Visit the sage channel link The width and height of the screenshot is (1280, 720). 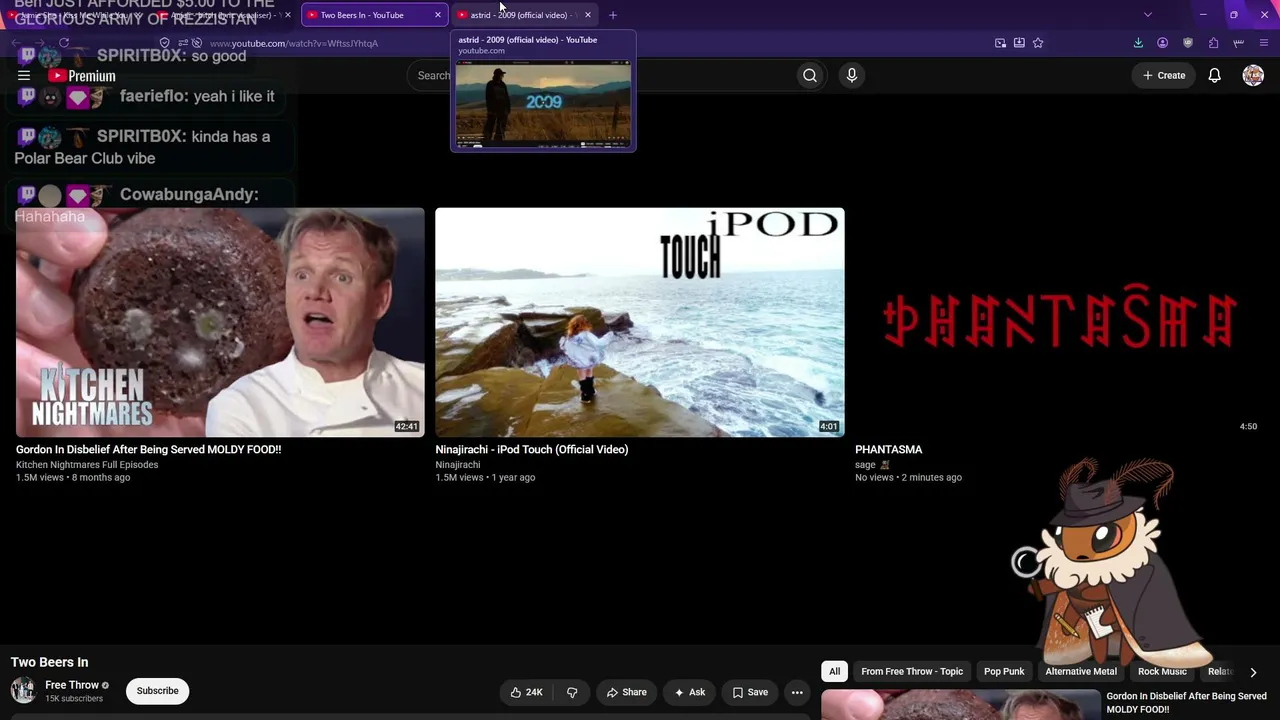coord(865,465)
